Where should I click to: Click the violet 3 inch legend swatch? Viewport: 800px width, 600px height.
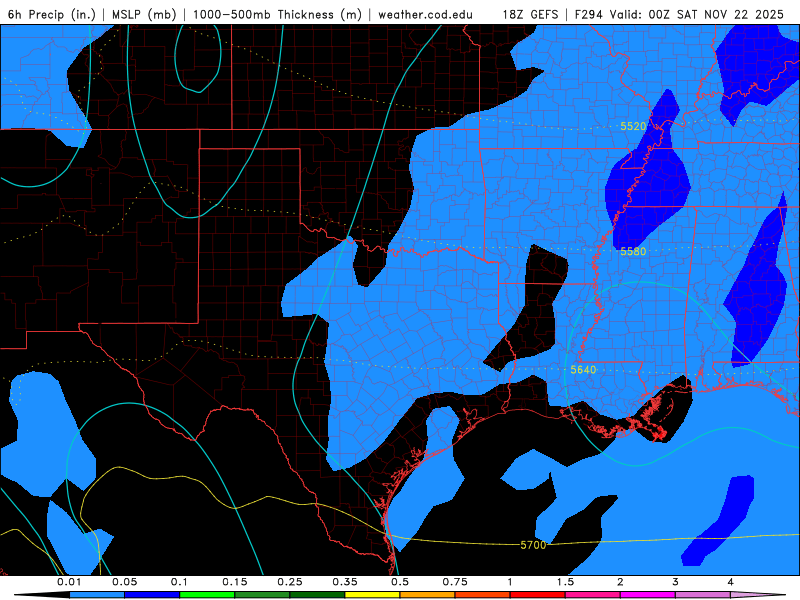coord(703,595)
